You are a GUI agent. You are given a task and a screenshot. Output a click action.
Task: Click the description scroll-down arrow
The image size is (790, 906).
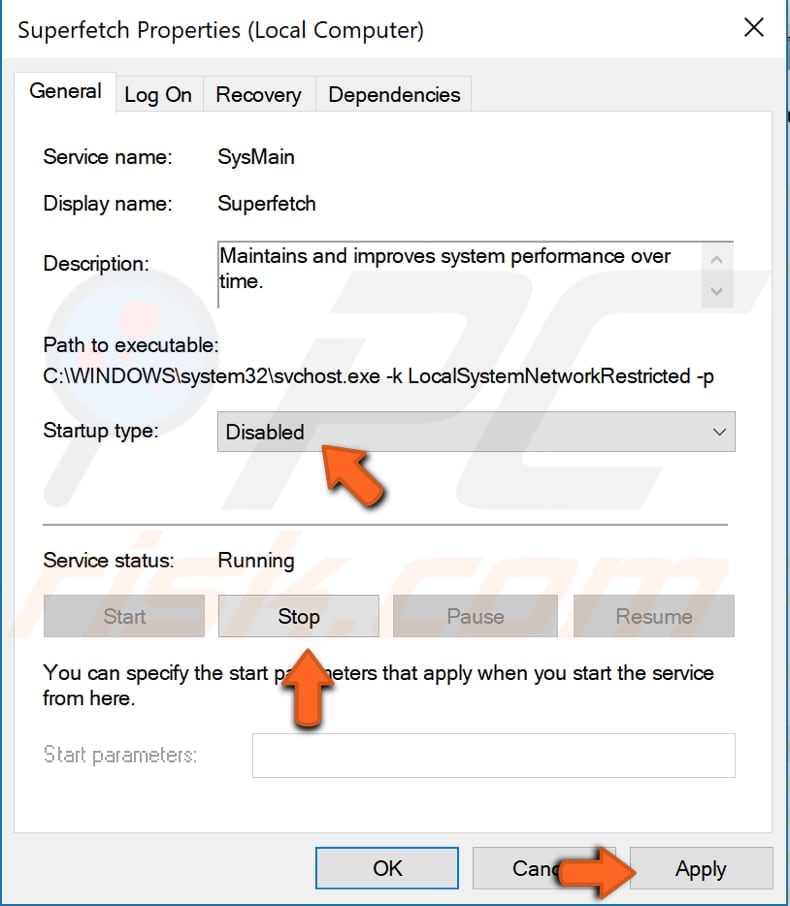(717, 291)
